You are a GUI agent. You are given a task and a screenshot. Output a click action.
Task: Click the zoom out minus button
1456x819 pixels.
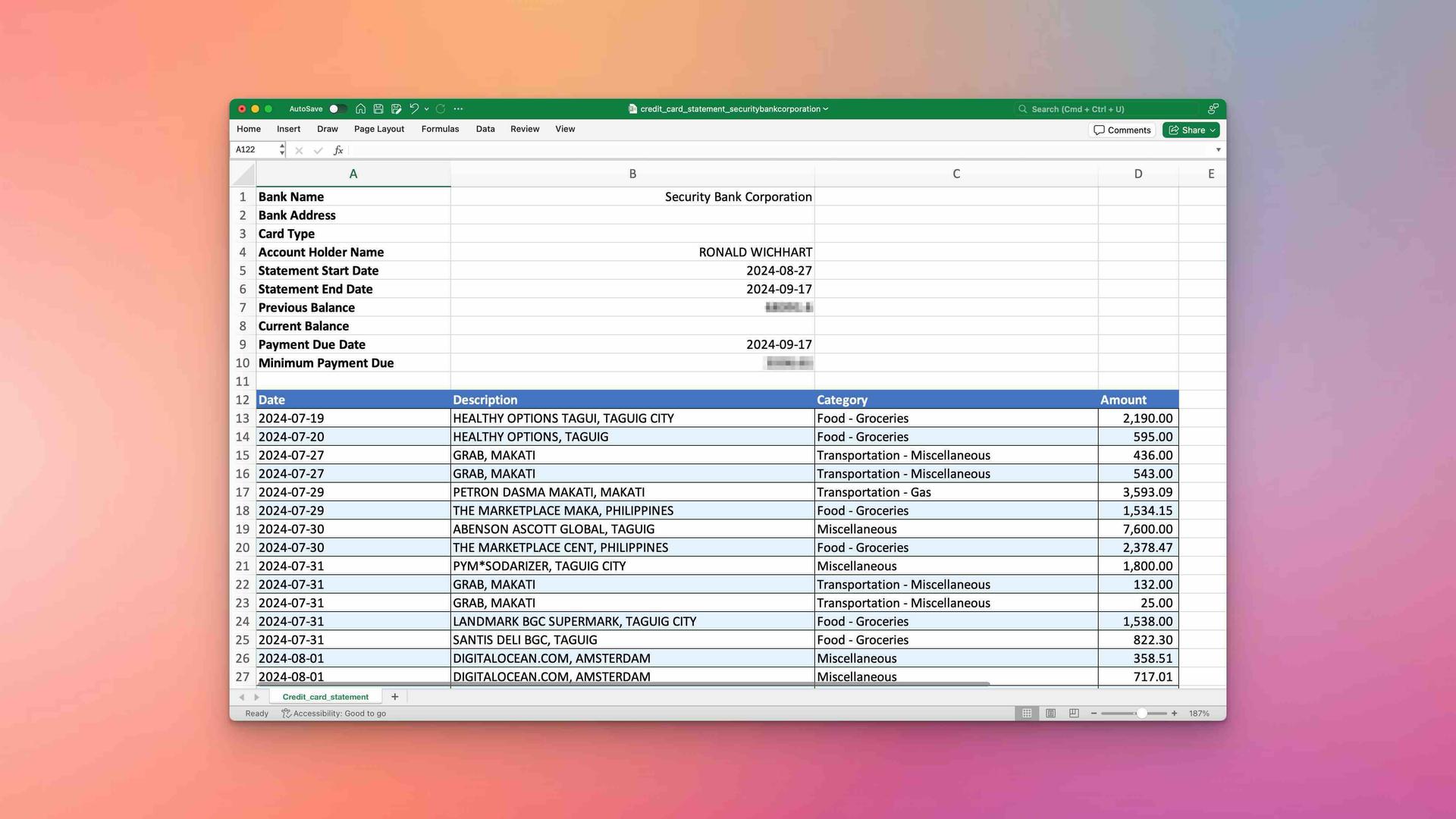point(1094,714)
